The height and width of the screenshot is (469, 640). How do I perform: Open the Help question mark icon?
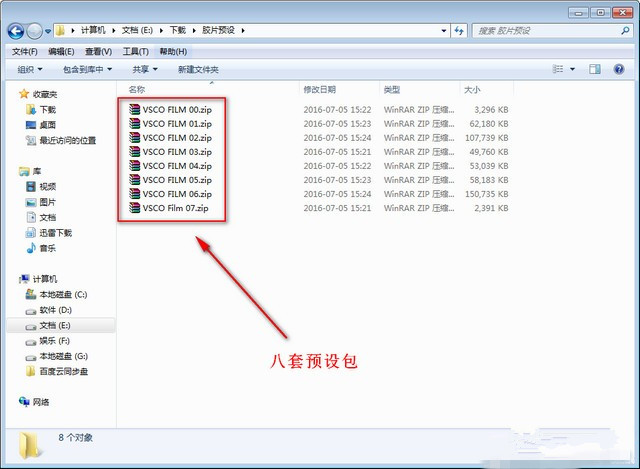[619, 69]
